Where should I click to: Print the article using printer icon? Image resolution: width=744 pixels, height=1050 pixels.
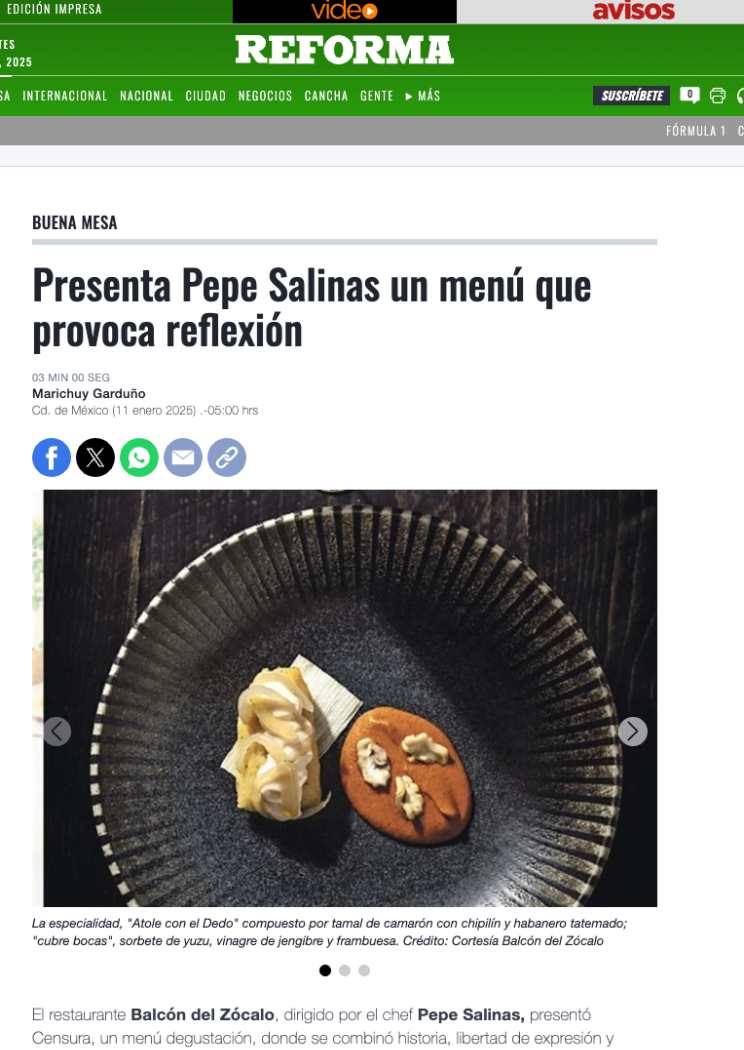tap(717, 96)
